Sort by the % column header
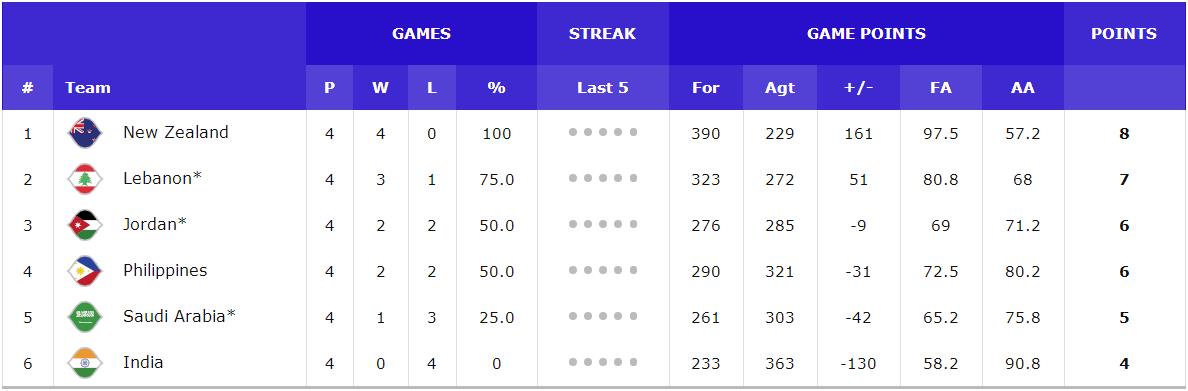Viewport: 1188px width, 391px height. pos(496,88)
